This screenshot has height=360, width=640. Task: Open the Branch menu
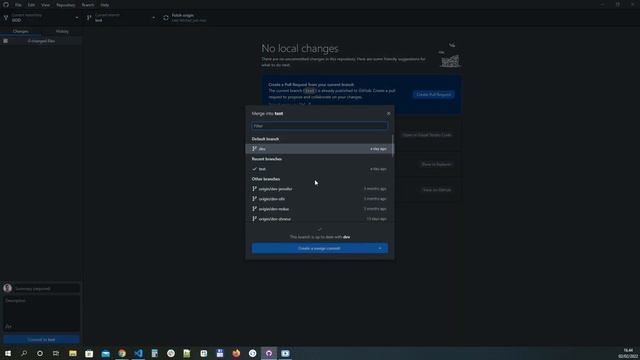coord(88,5)
